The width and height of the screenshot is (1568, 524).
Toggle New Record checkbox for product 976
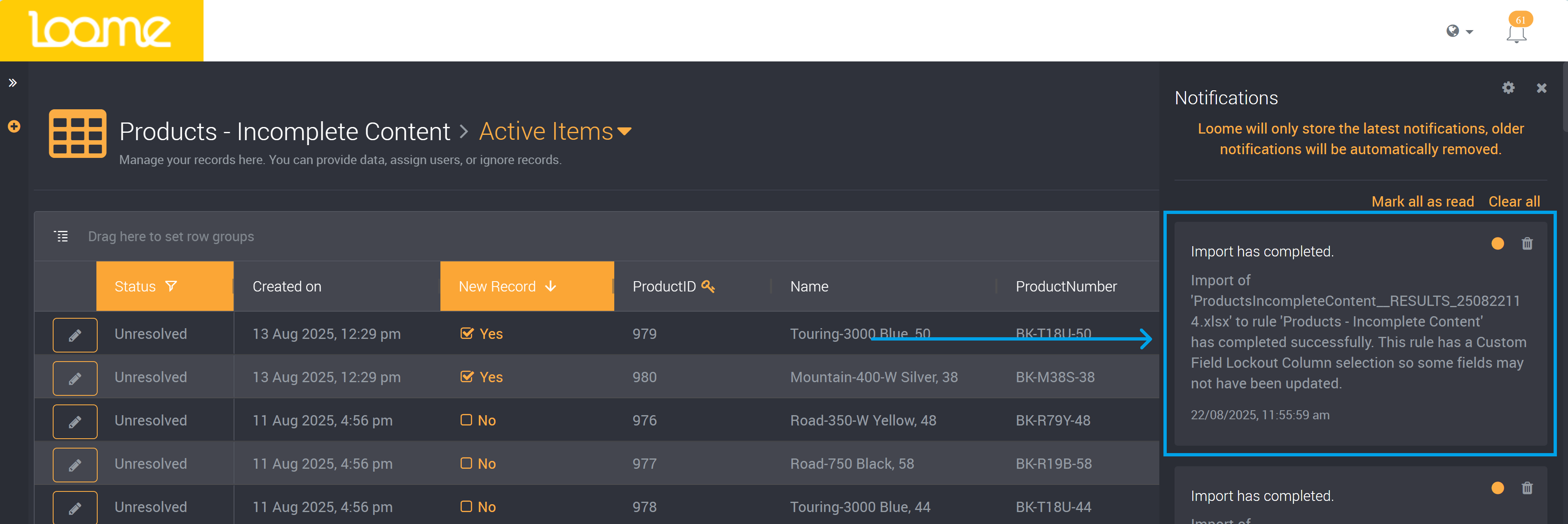point(466,420)
